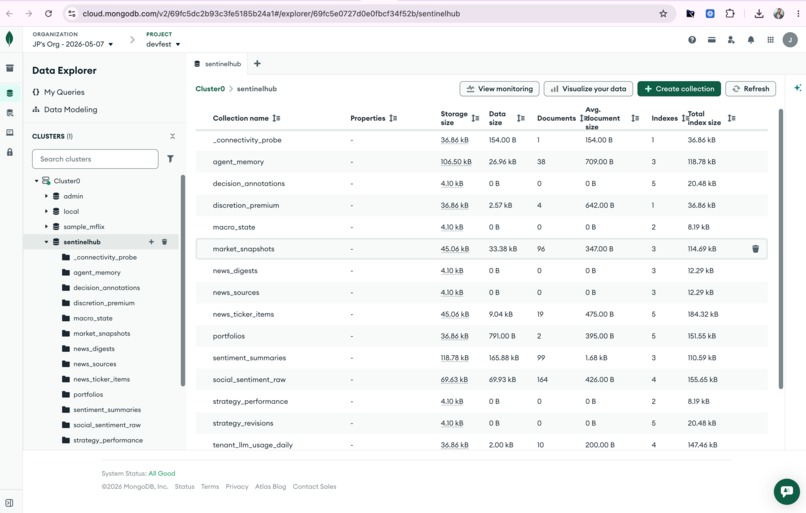This screenshot has width=806, height=513.
Task: Open the help question mark icon
Action: [692, 40]
